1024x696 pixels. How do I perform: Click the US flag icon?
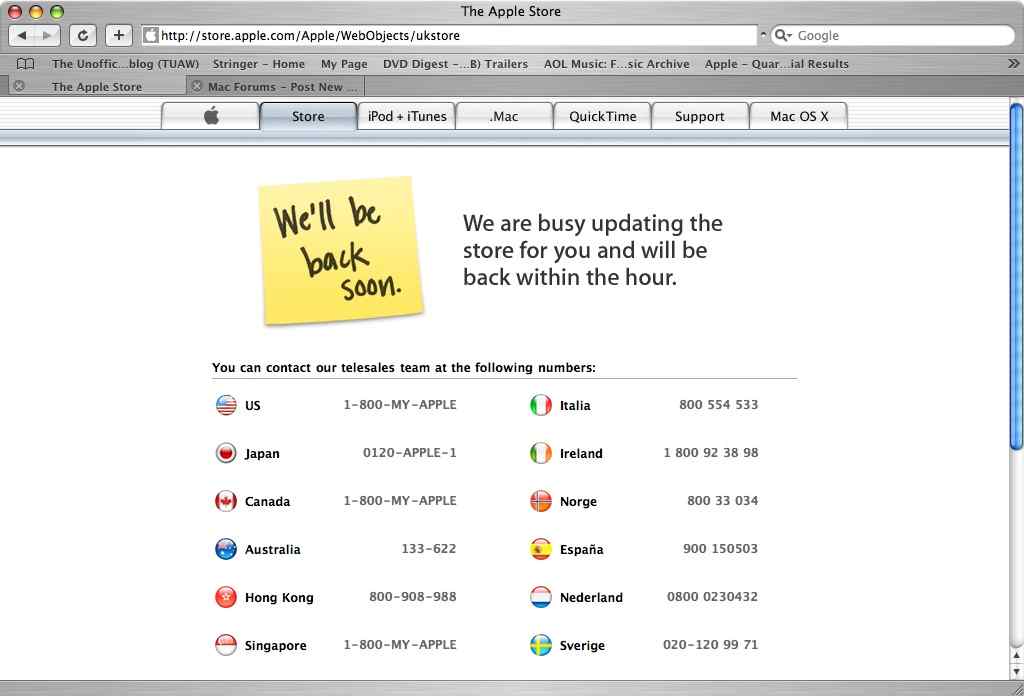click(x=226, y=405)
